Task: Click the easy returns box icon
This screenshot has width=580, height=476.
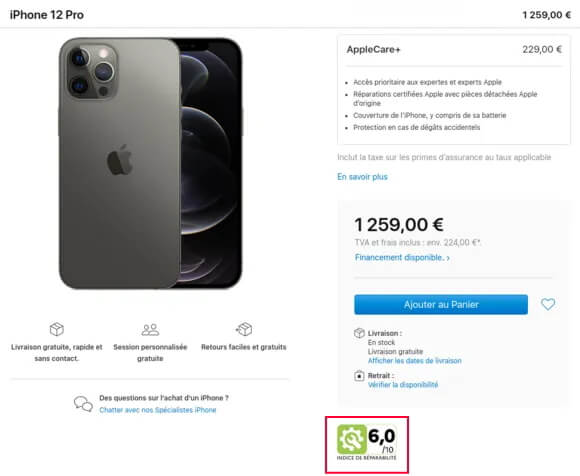Action: [x=244, y=329]
